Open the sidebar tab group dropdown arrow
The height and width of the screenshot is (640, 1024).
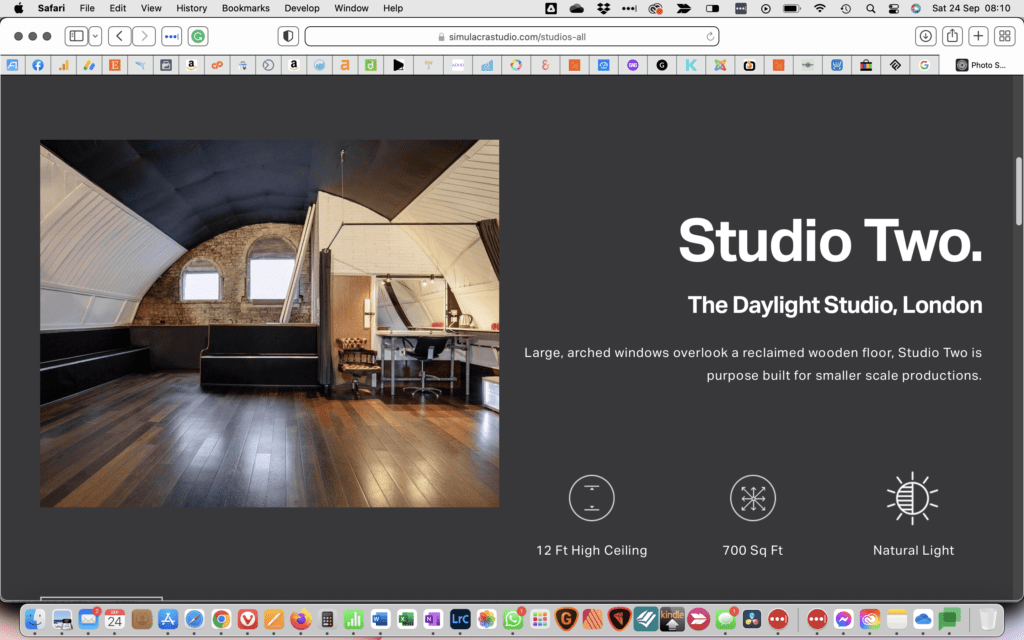click(95, 37)
